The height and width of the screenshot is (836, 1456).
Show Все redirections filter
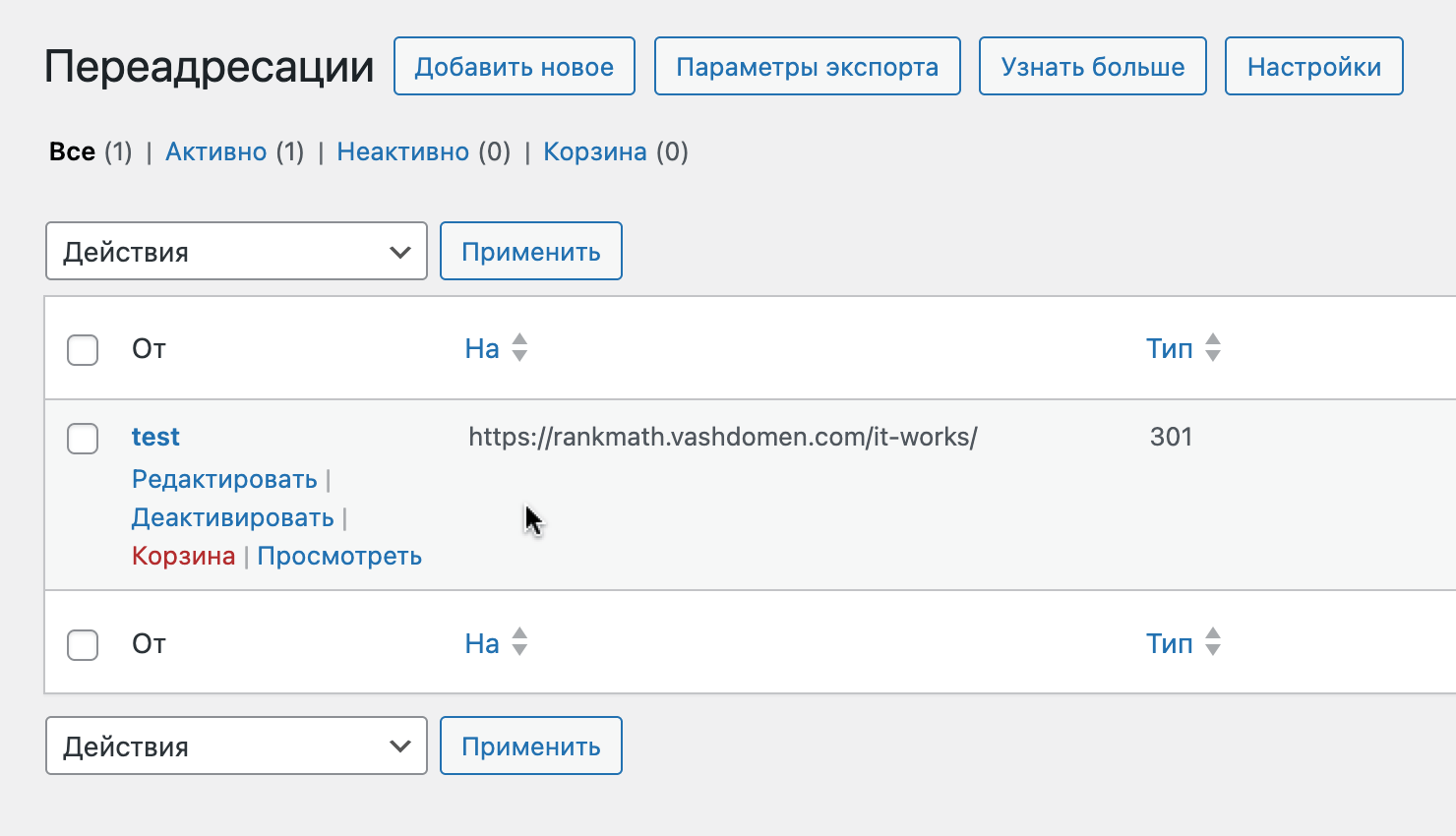click(72, 151)
